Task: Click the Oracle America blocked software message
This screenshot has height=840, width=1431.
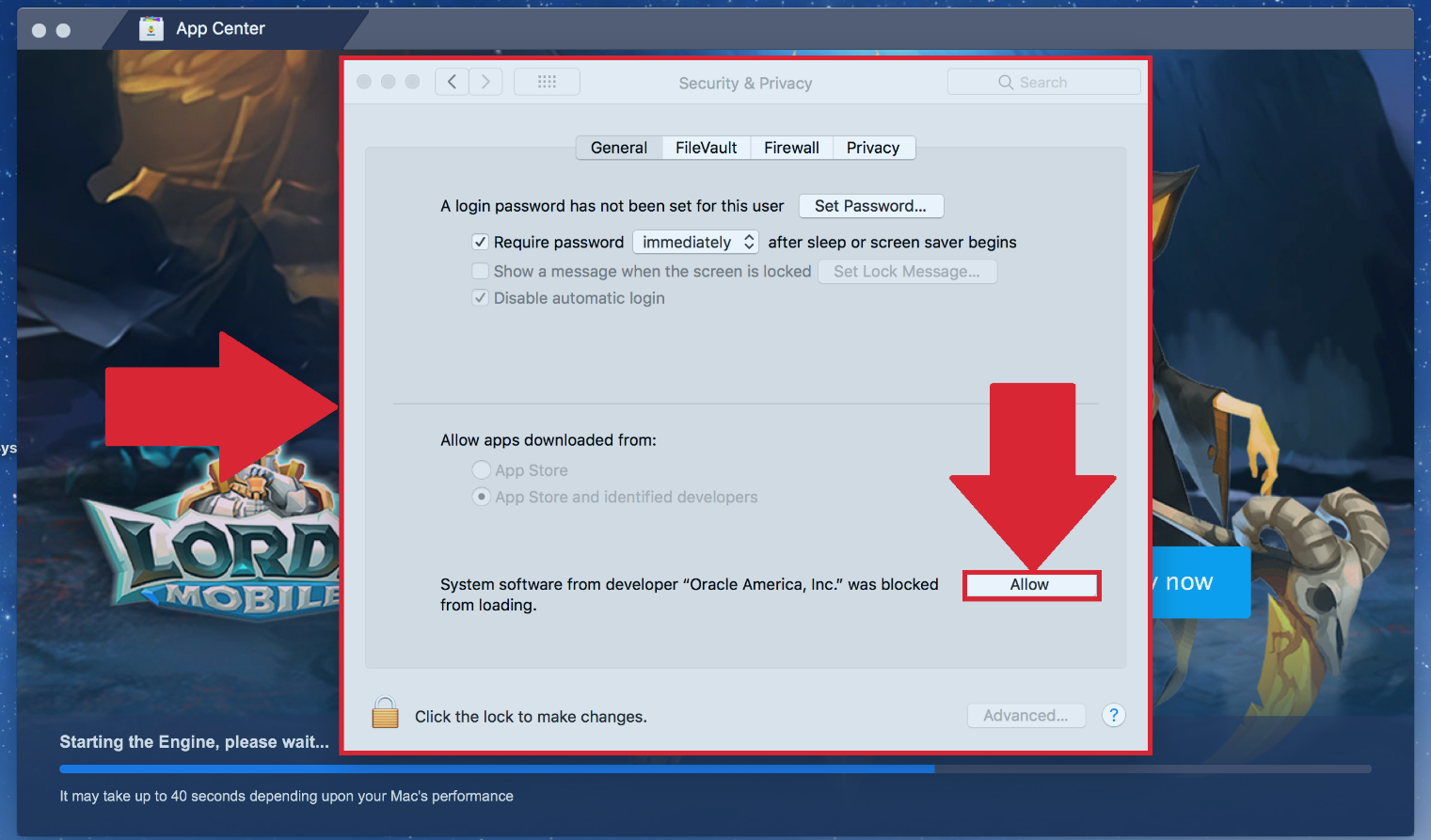Action: tap(690, 594)
